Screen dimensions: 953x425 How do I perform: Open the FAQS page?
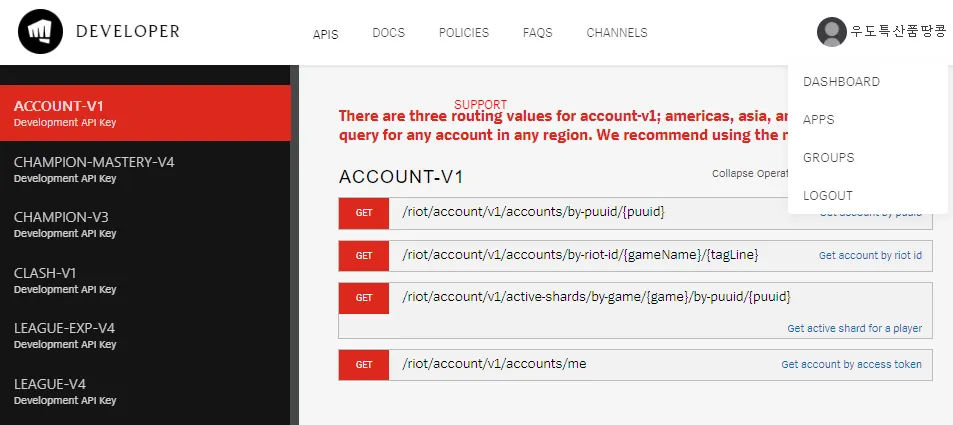(537, 33)
